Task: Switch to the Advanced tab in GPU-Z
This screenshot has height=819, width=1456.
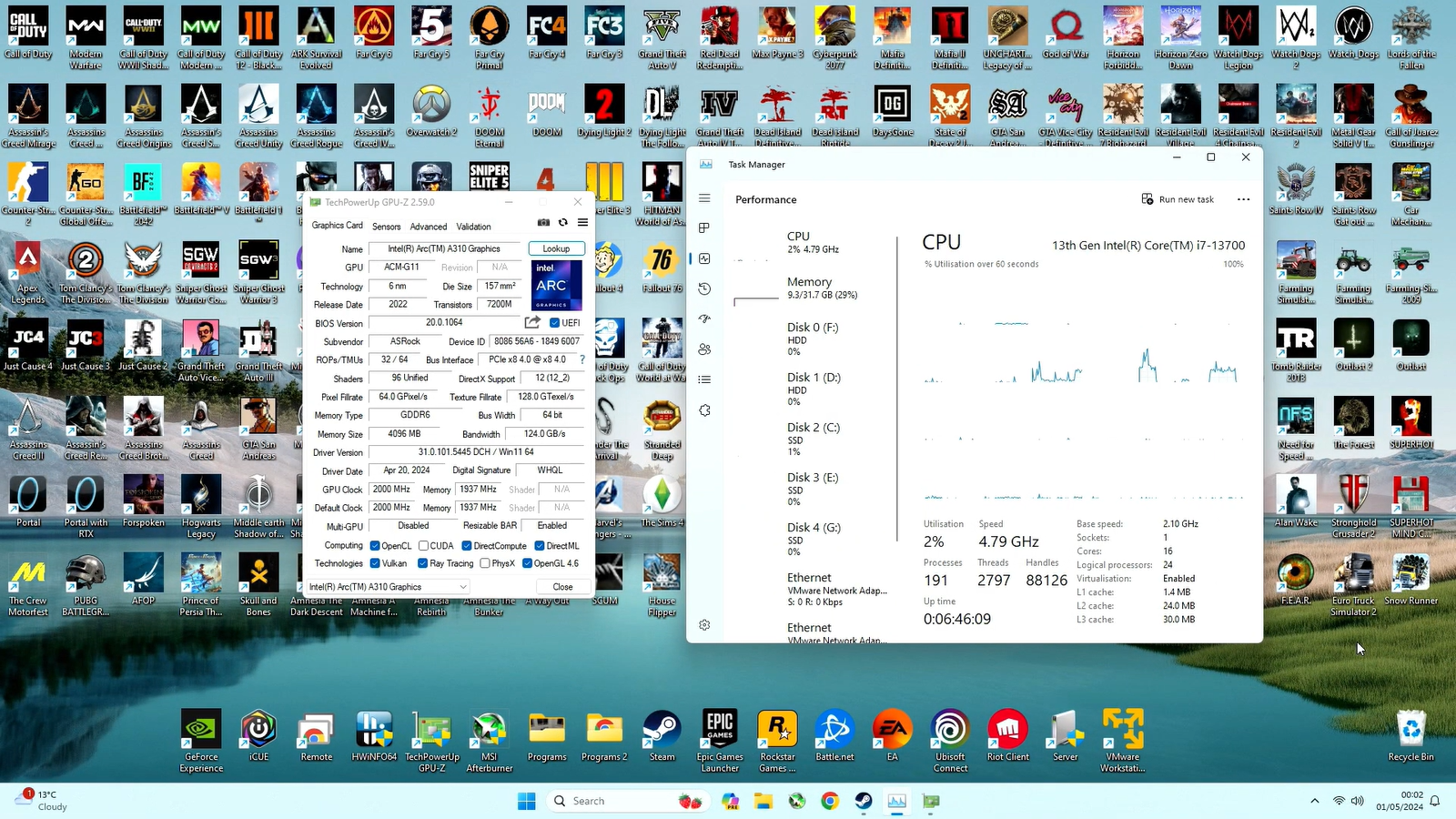Action: click(x=428, y=227)
